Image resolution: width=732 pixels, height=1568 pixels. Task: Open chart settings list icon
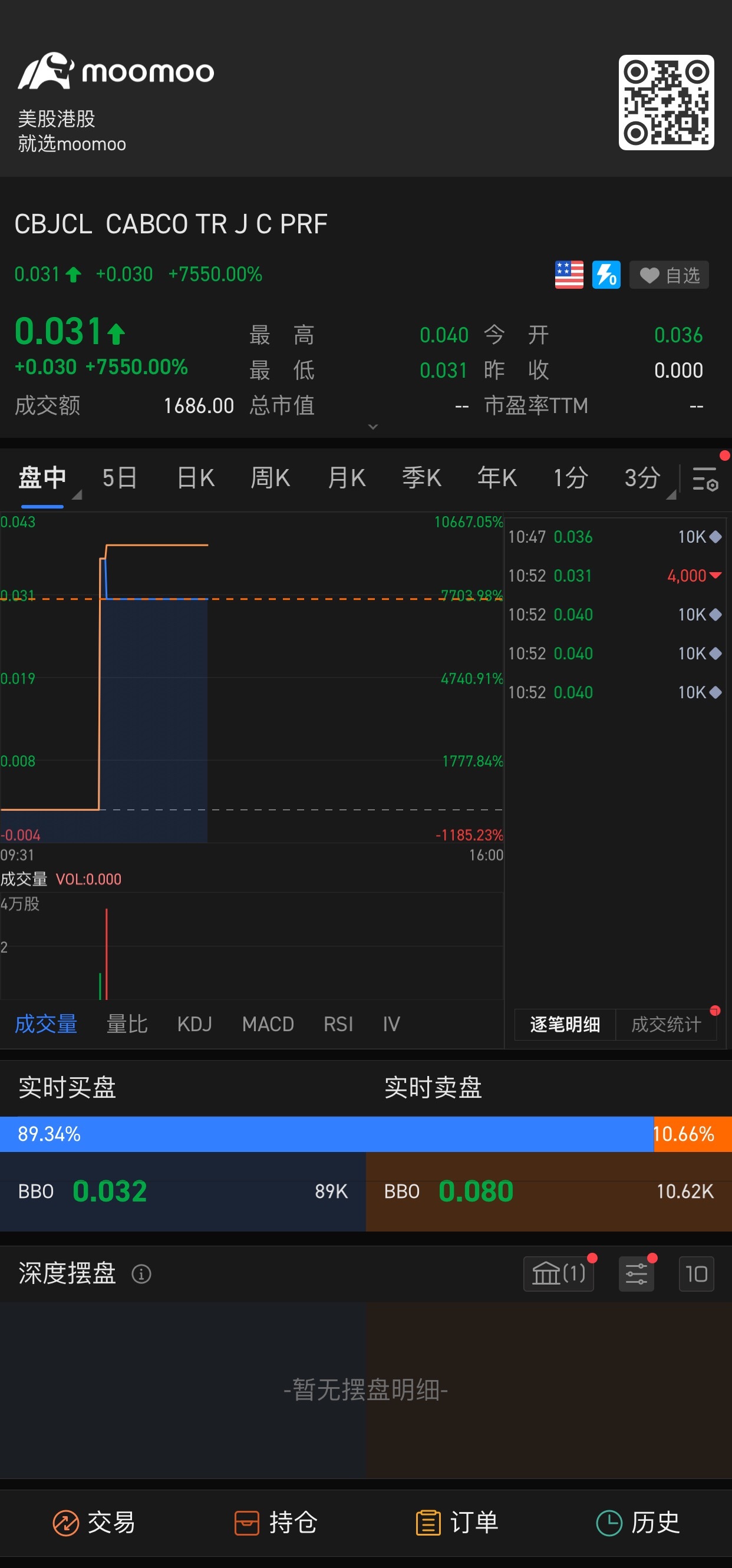(x=705, y=478)
